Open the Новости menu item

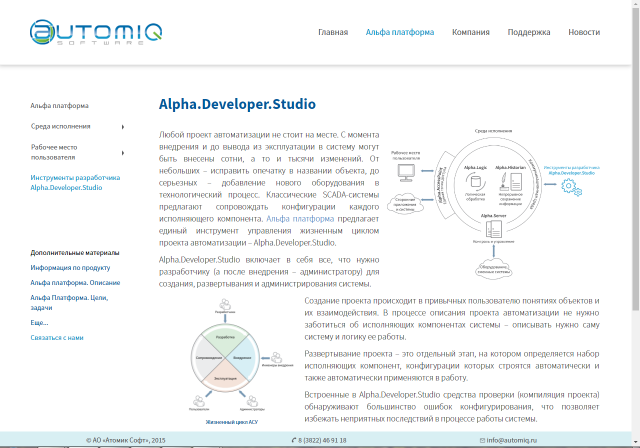pos(584,32)
